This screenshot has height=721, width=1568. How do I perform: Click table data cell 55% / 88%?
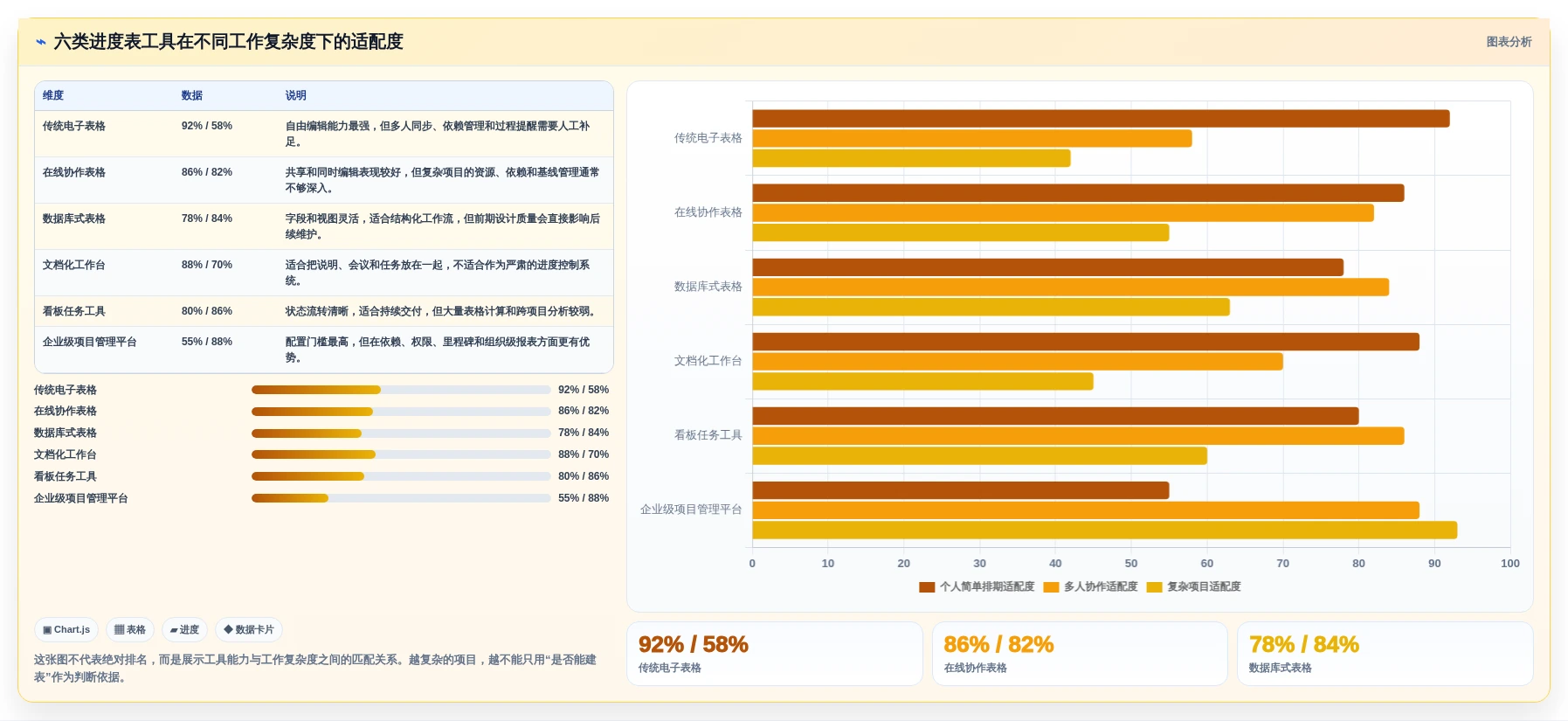coord(207,342)
